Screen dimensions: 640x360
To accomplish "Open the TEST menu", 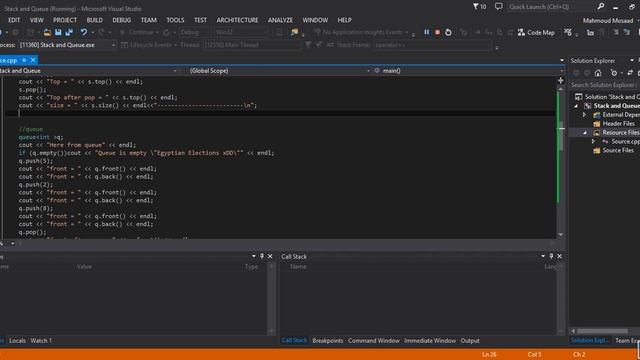I will [x=200, y=20].
